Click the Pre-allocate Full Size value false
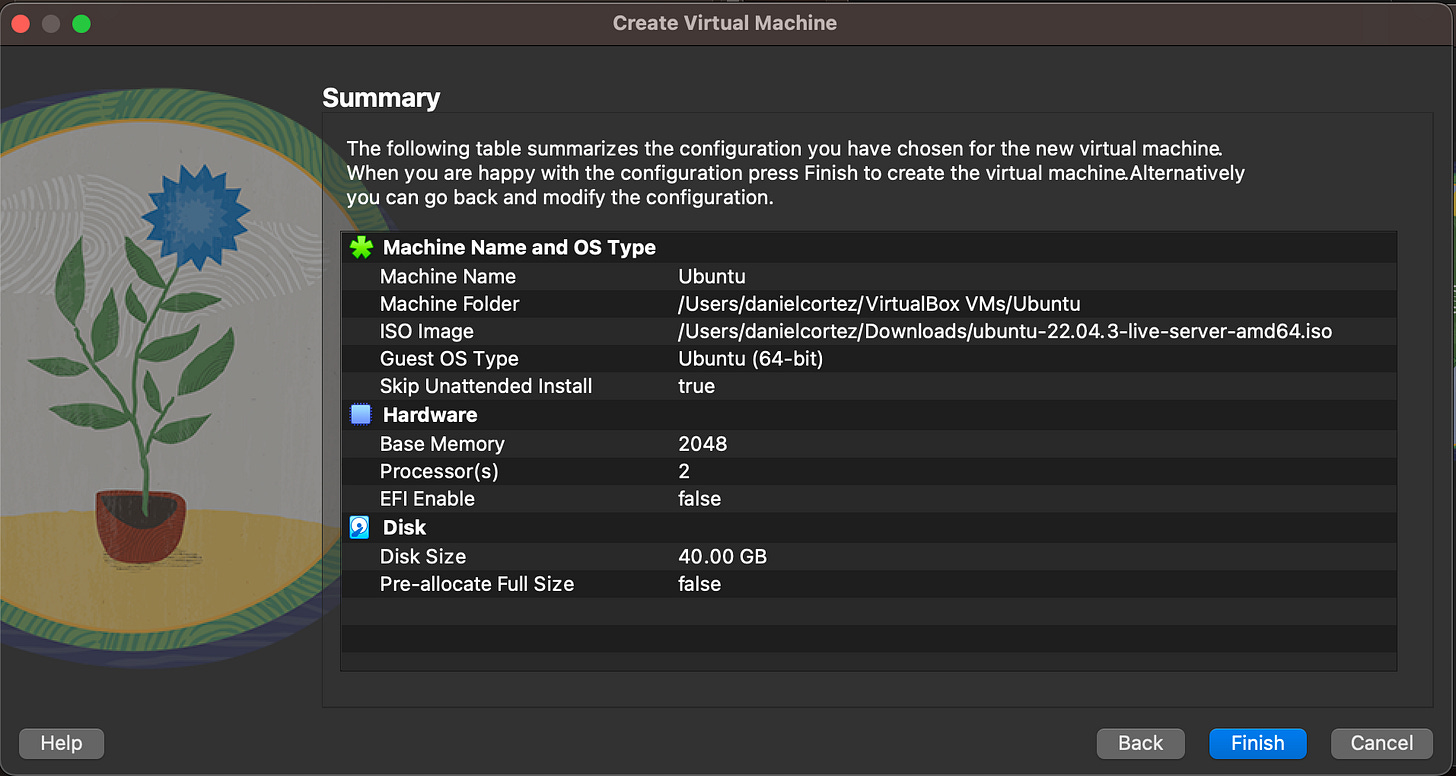The height and width of the screenshot is (776, 1456). tap(700, 584)
